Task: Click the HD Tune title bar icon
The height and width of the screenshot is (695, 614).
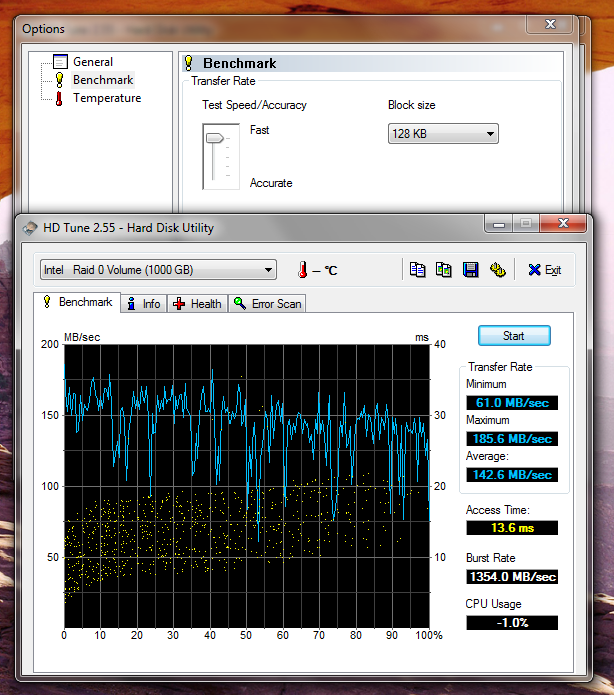Action: coord(30,227)
